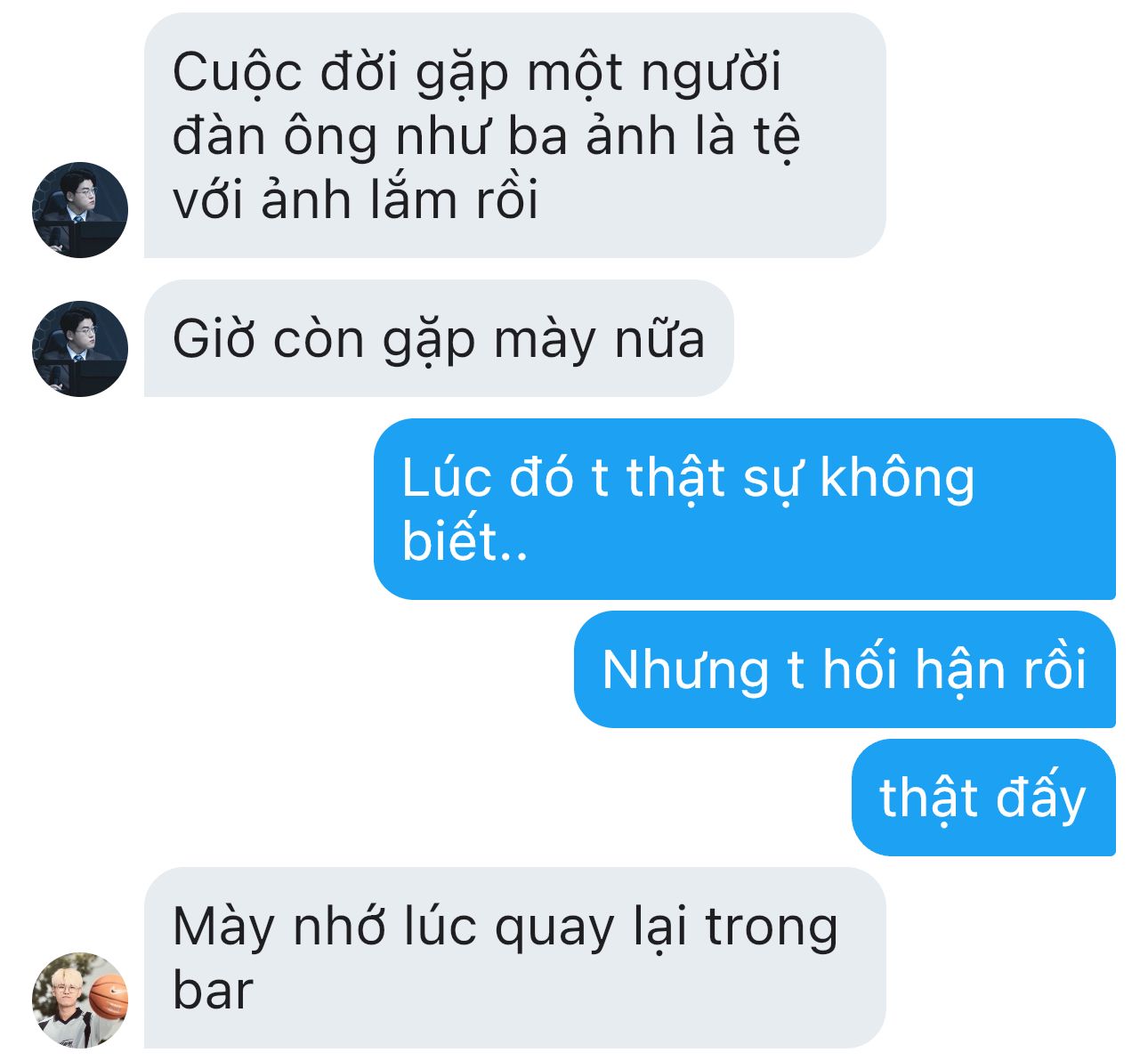Click the word 'trong' in the last gray bubble
Image resolution: width=1148 pixels, height=1061 pixels.
tap(772, 928)
